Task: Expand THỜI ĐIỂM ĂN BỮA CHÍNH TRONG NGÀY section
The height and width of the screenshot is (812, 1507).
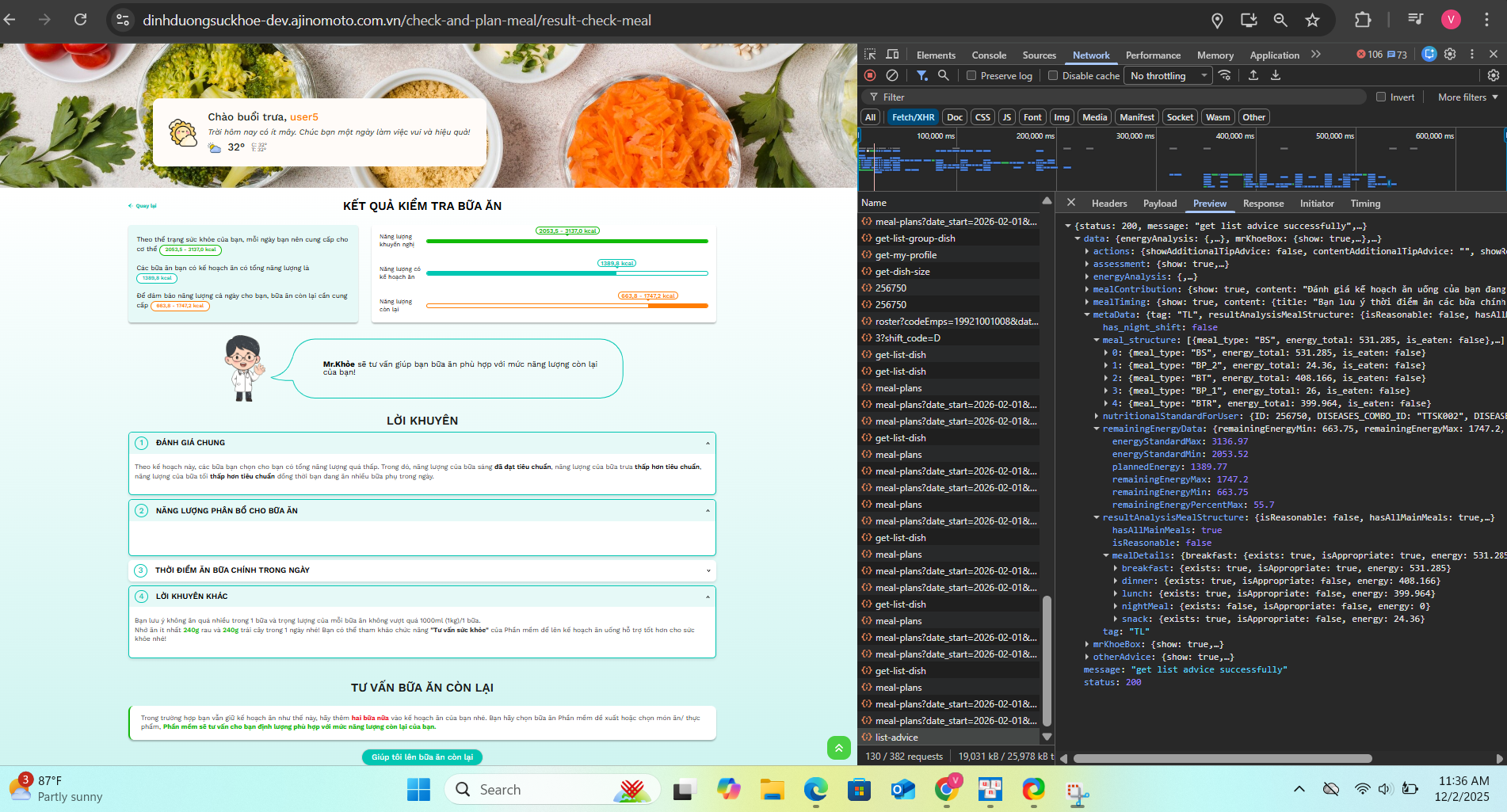Action: coord(708,570)
